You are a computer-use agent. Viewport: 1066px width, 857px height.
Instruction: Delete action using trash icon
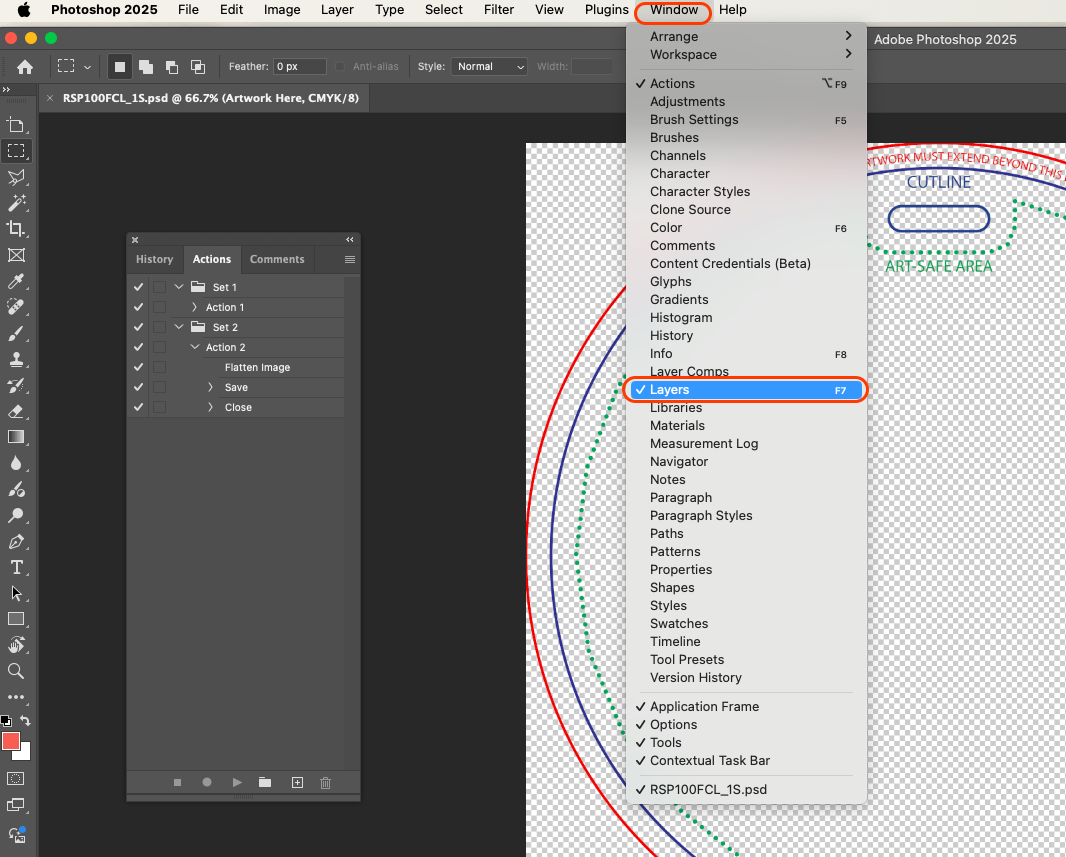326,783
